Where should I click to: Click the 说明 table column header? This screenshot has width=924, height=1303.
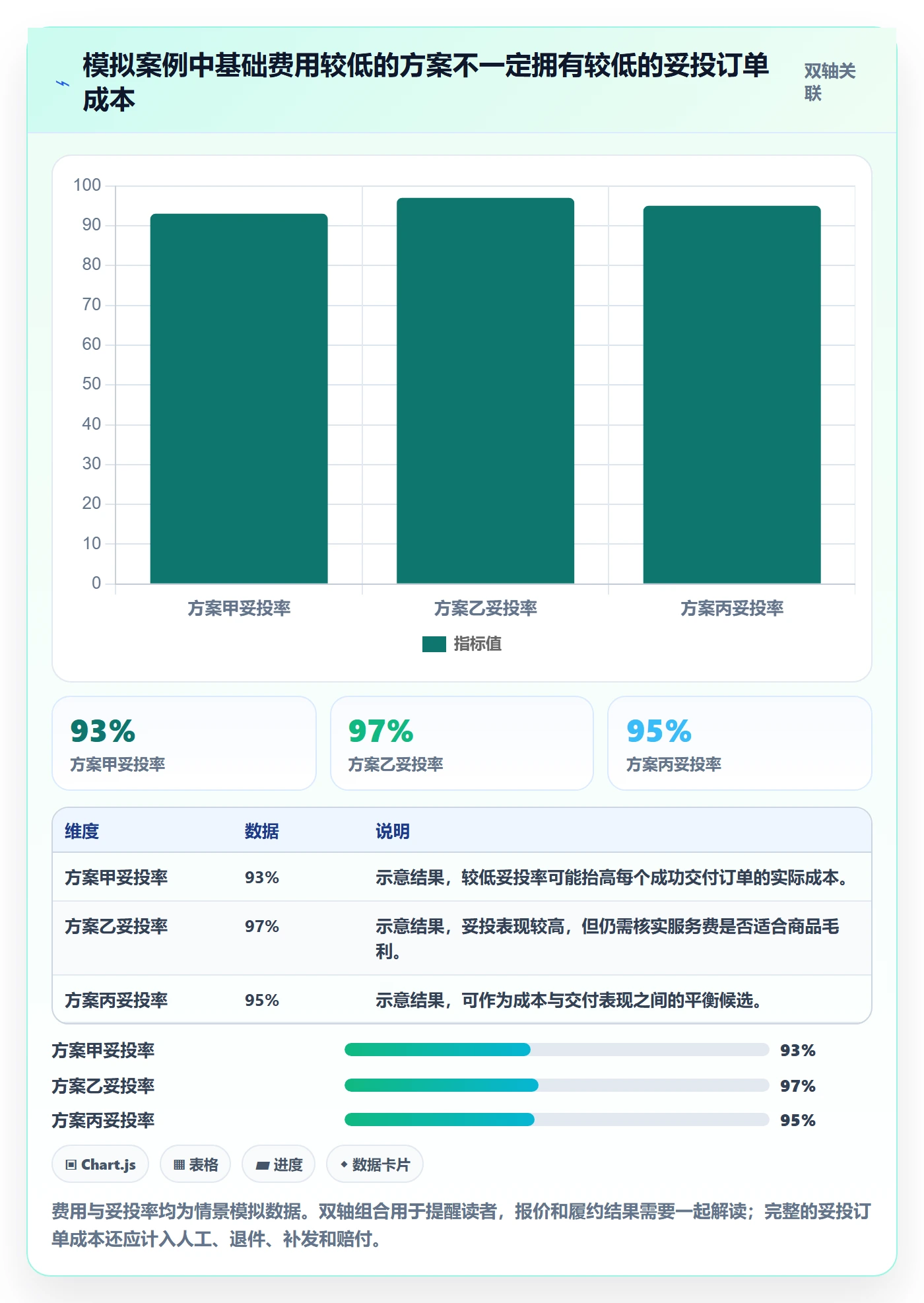(x=393, y=831)
